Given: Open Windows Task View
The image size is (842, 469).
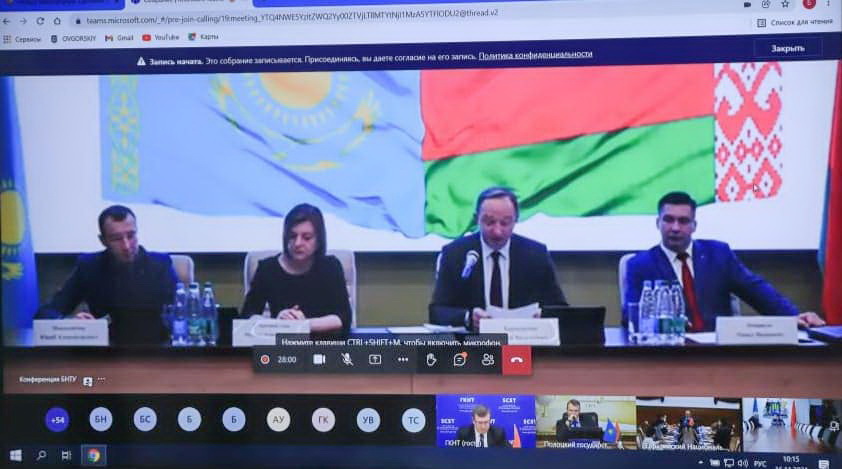Looking at the screenshot, I should click(x=67, y=456).
